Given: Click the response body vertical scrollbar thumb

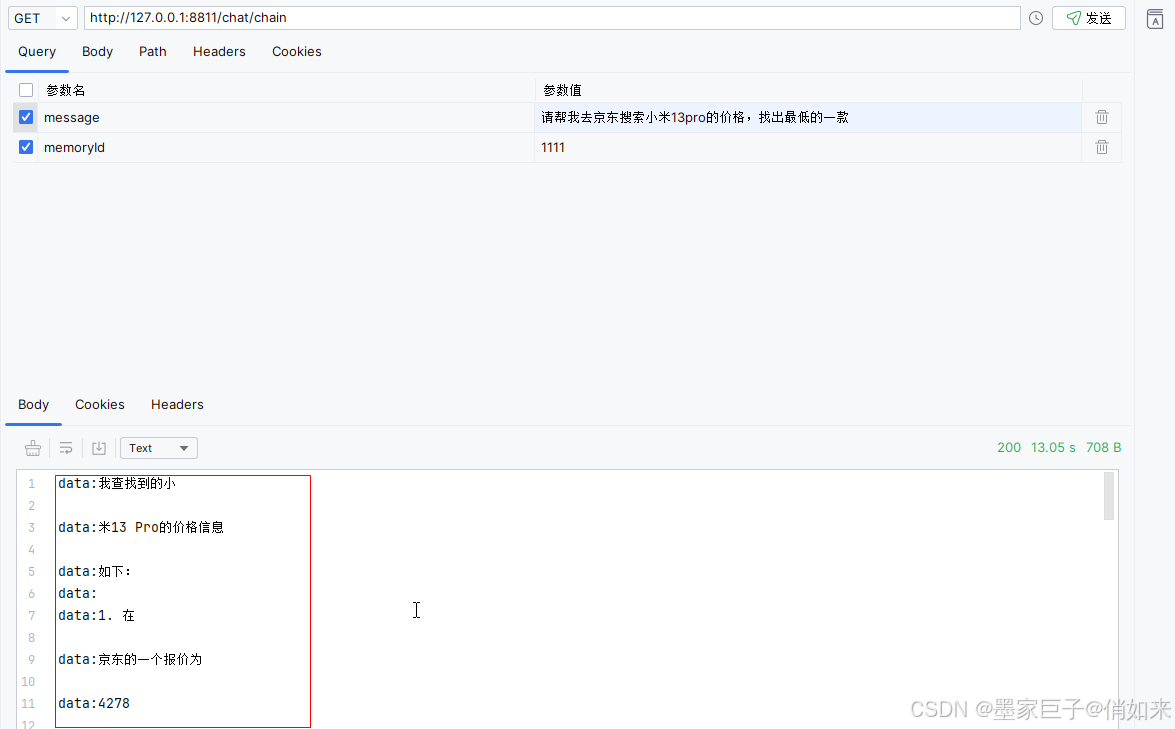Looking at the screenshot, I should pyautogui.click(x=1109, y=496).
